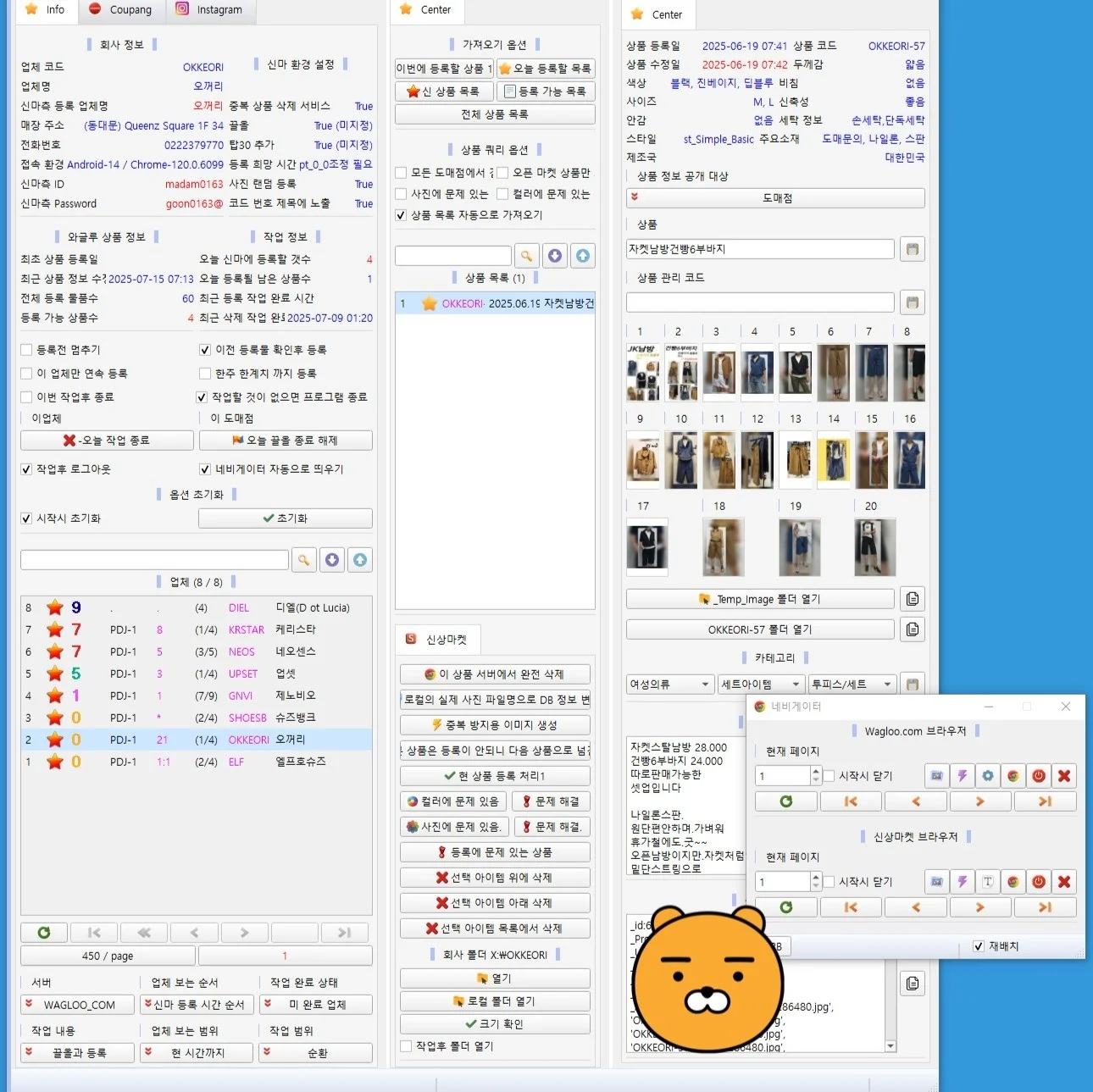
Task: Enable 이 업체만 연속 등록 checkbox
Action: [26, 374]
